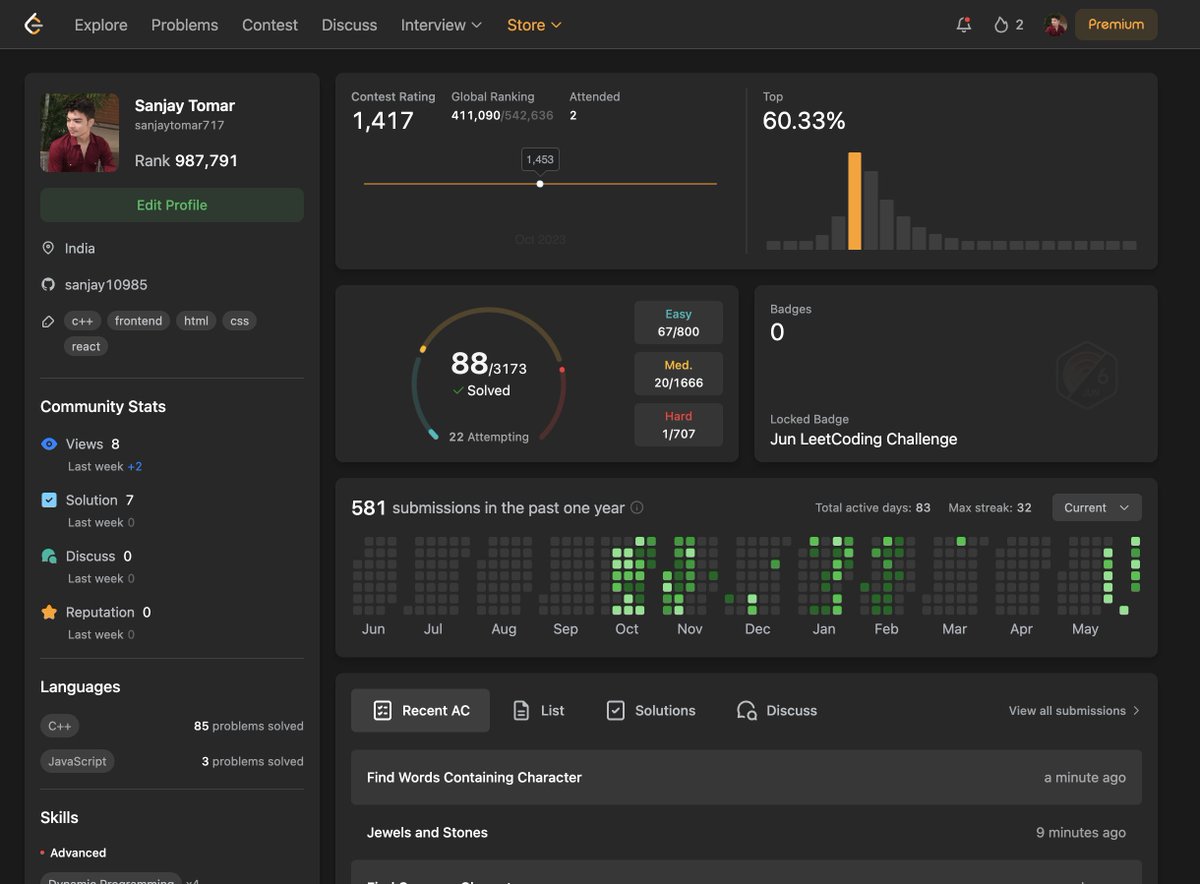Click the Max streak 32 text

tap(990, 508)
